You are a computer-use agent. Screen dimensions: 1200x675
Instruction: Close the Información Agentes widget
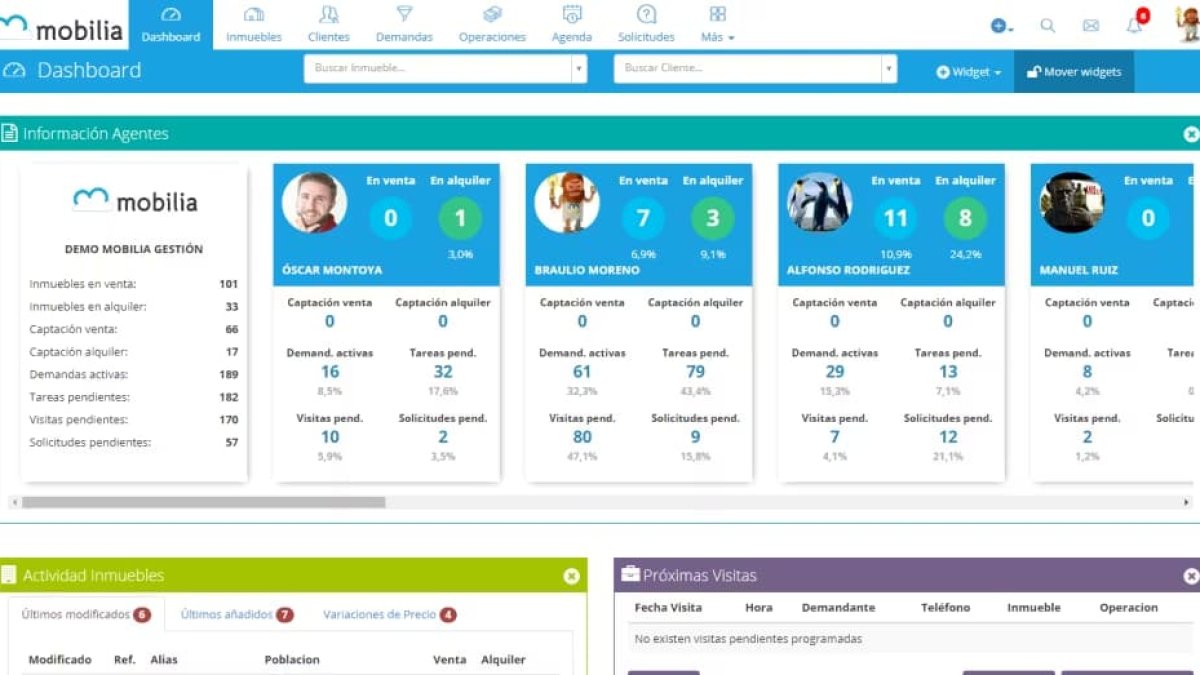tap(1190, 134)
